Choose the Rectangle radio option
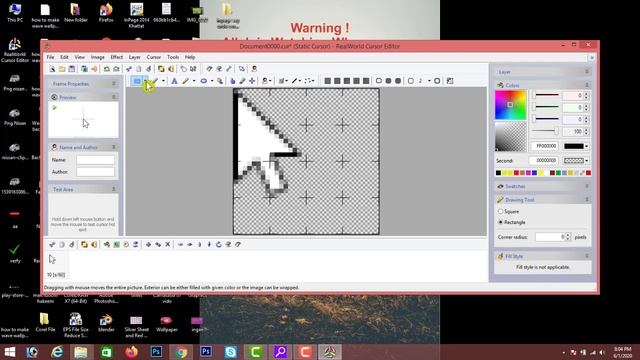Image resolution: width=640 pixels, height=360 pixels. click(500, 222)
